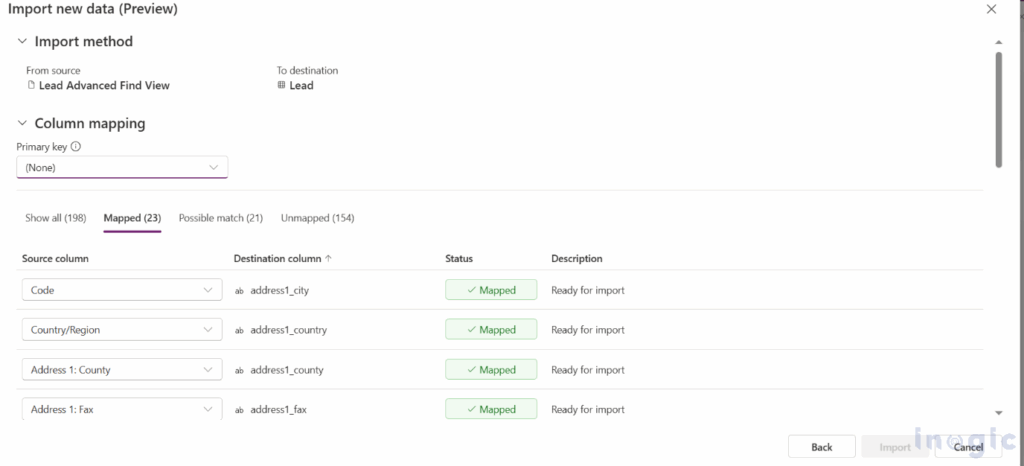Select the Possible match (21) tab
Image resolution: width=1024 pixels, height=466 pixels.
click(x=220, y=218)
